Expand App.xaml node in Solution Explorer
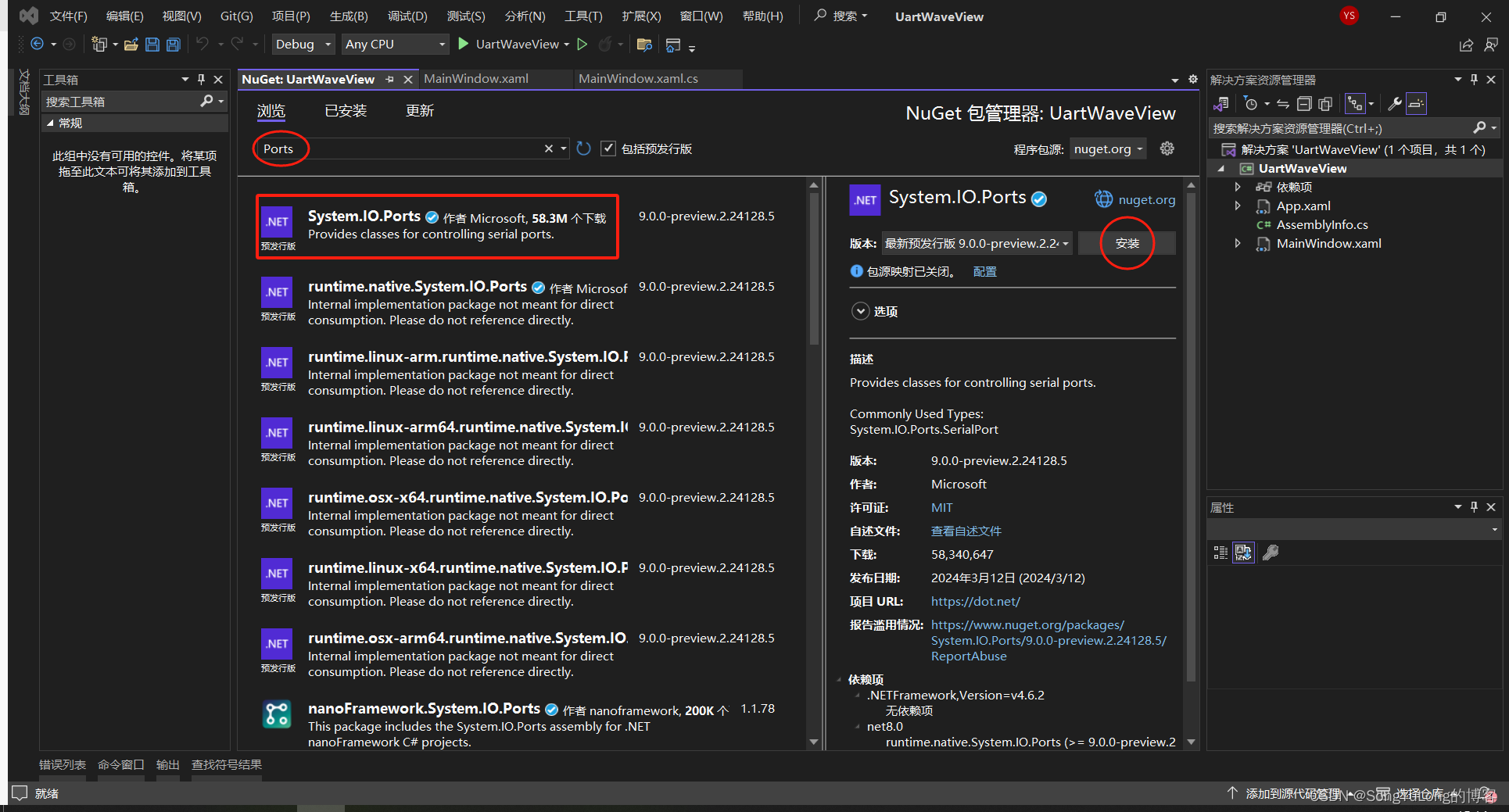 (1238, 206)
